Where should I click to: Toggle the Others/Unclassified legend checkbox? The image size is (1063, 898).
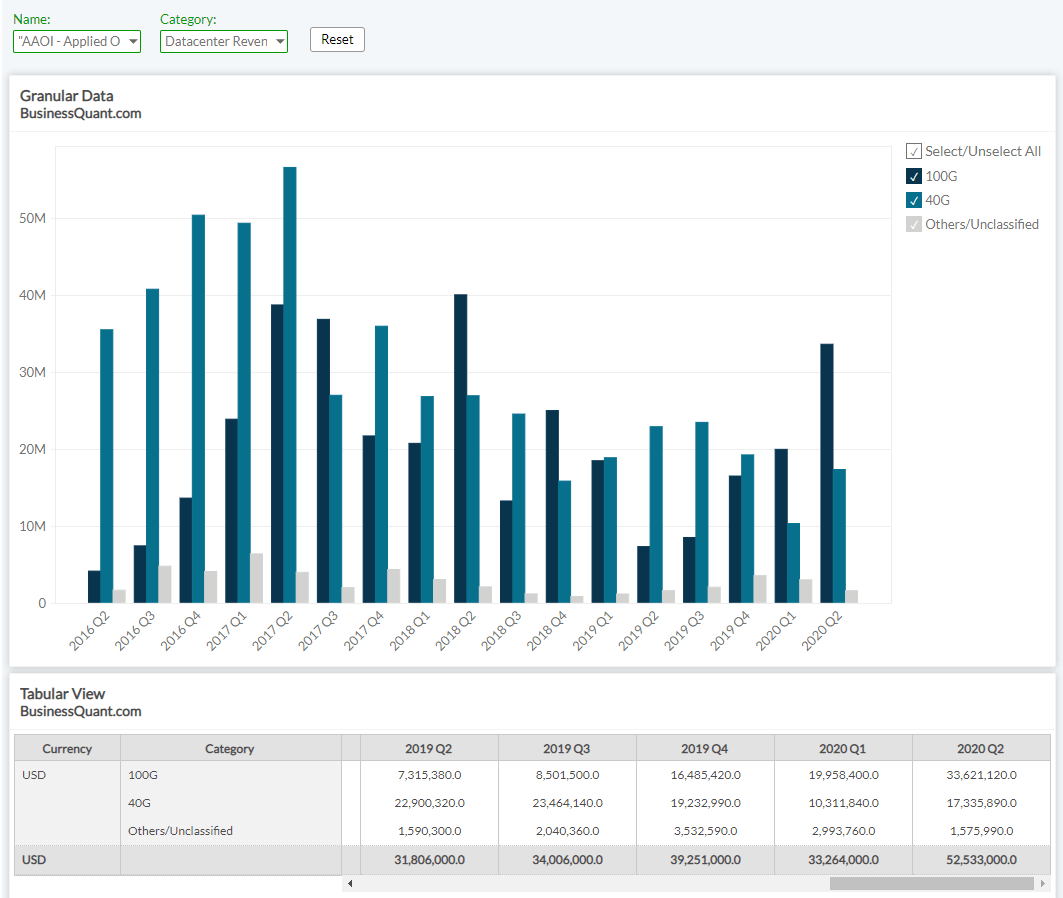(914, 224)
